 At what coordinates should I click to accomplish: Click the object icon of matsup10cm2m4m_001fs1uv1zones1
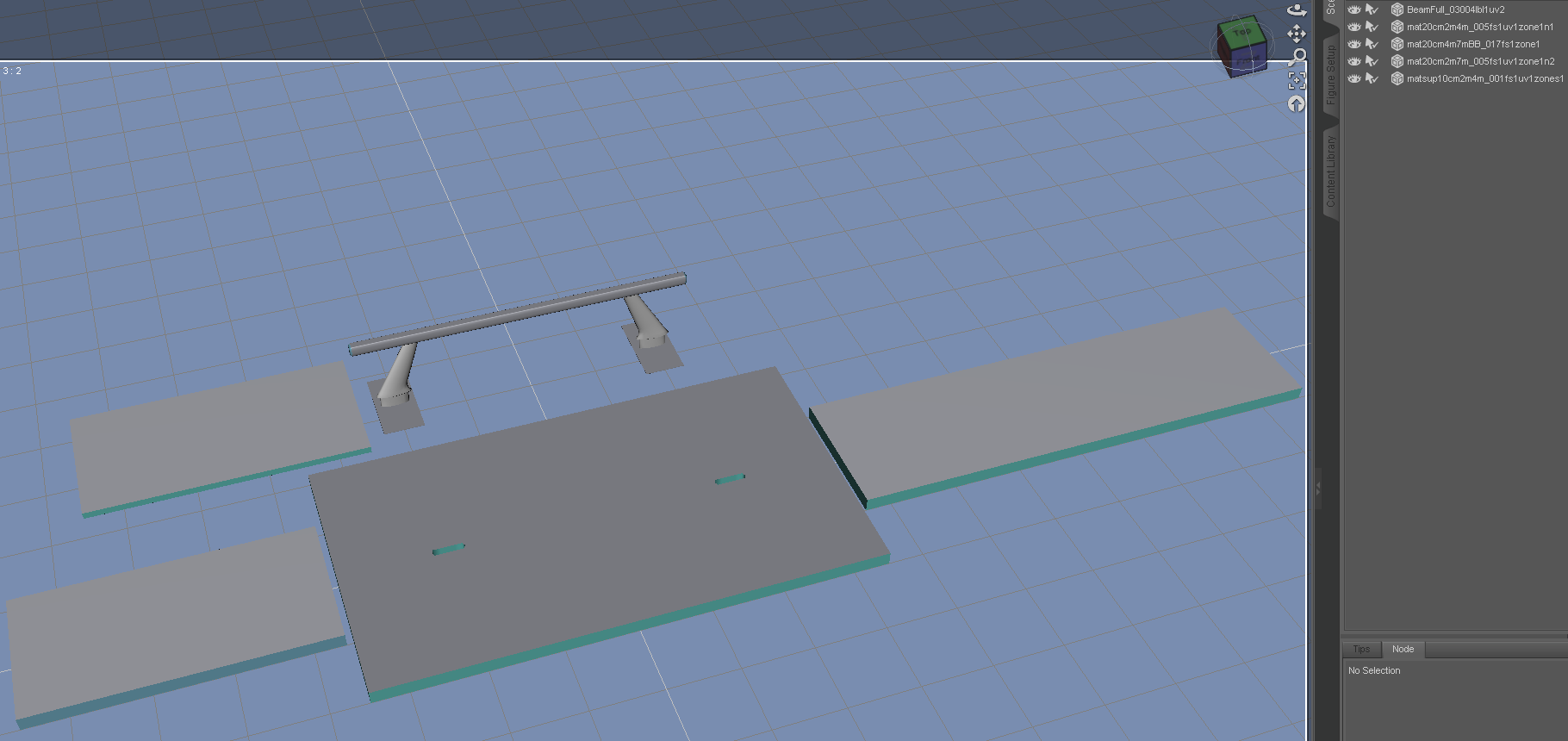tap(1397, 78)
